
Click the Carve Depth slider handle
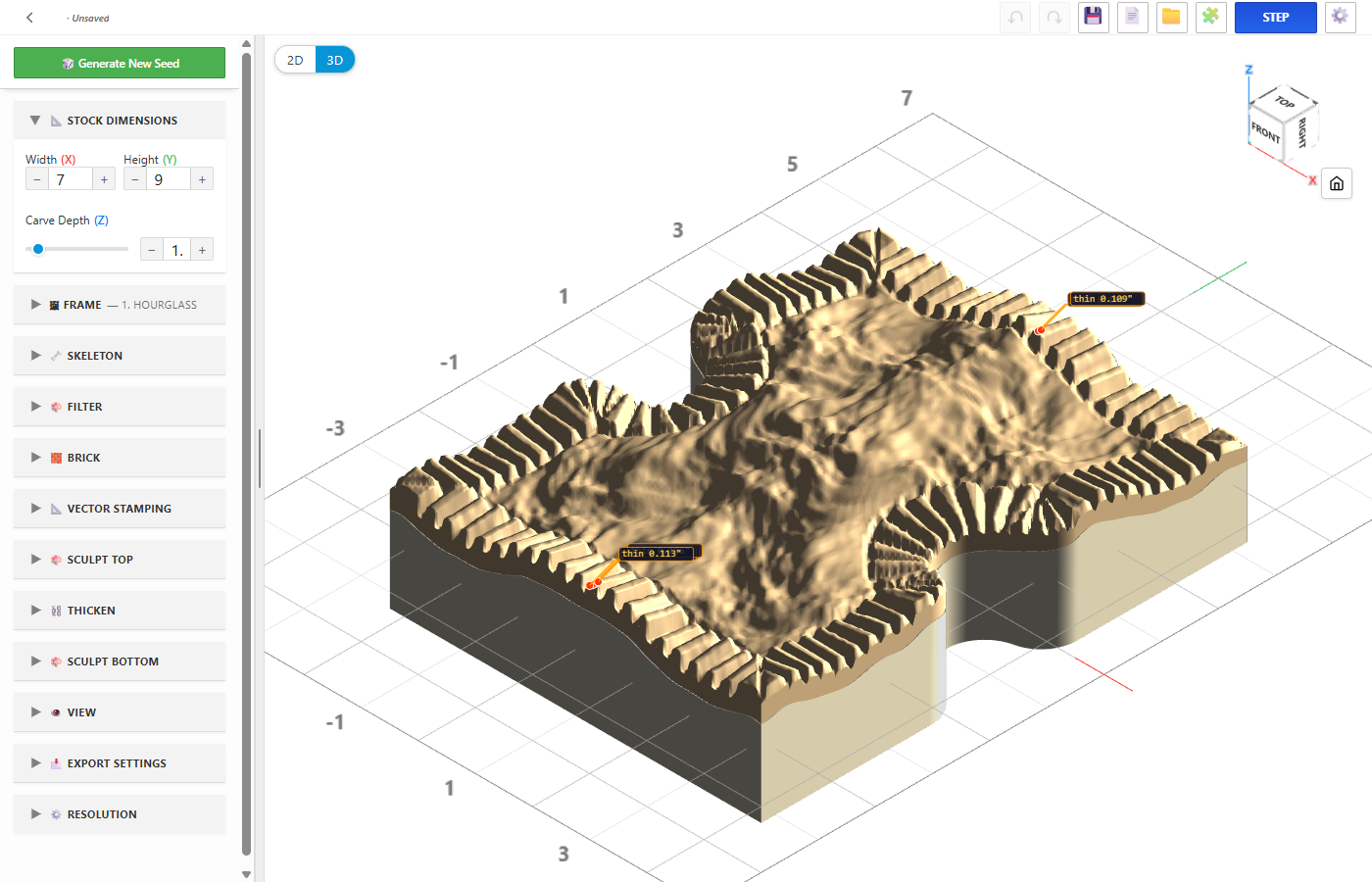pyautogui.click(x=38, y=249)
